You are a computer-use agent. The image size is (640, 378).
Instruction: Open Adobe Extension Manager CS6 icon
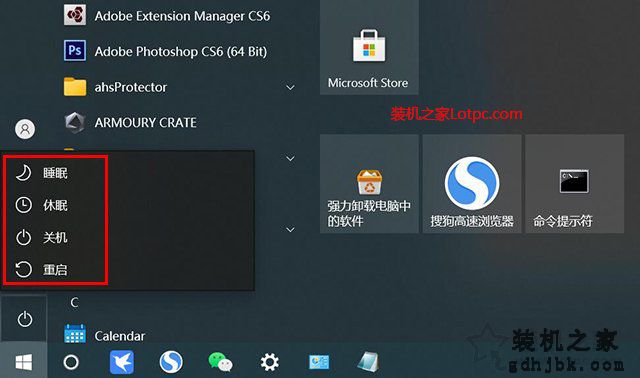coord(75,16)
